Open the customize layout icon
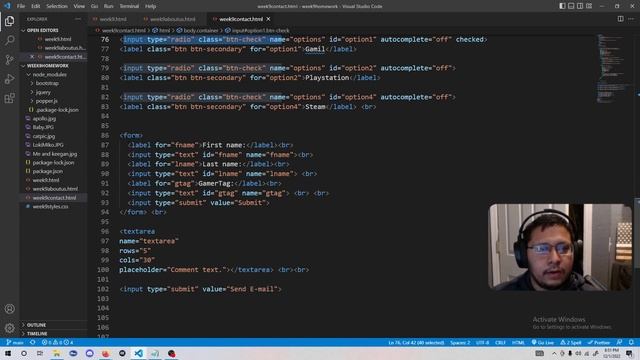The height and width of the screenshot is (360, 640). [x=589, y=6]
